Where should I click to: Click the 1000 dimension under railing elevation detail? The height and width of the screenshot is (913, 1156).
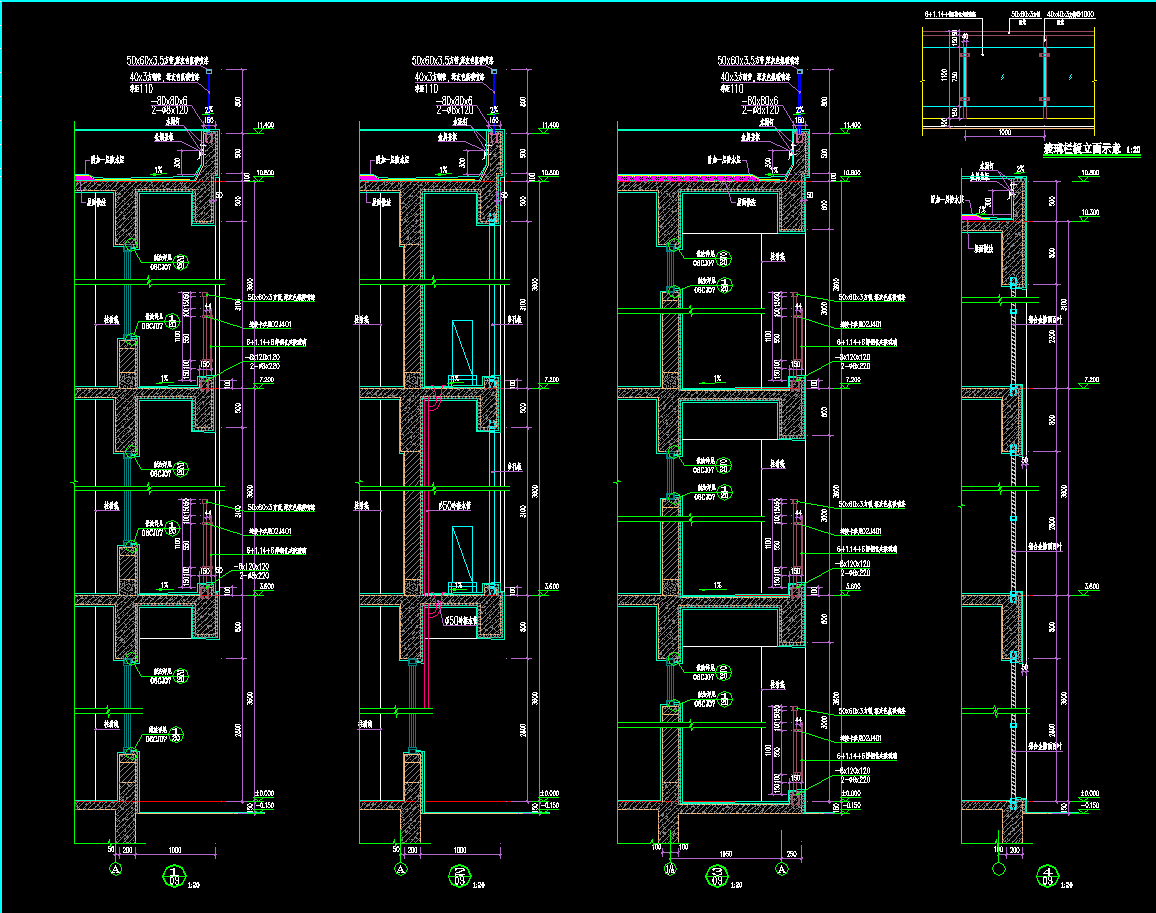(x=1006, y=131)
